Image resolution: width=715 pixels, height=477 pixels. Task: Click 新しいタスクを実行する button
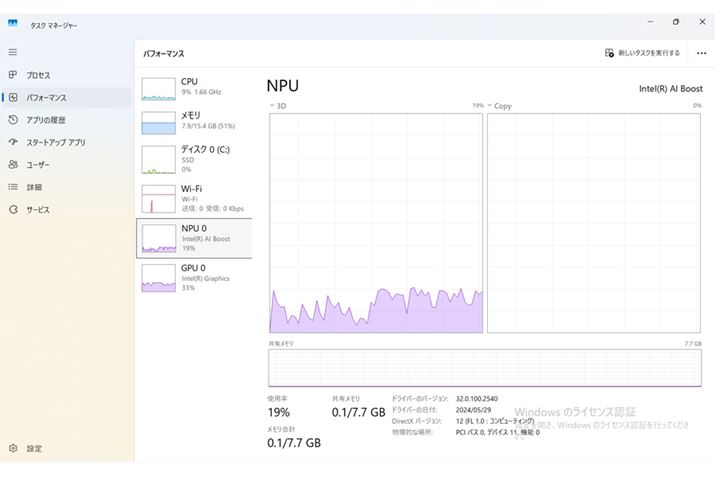click(642, 53)
